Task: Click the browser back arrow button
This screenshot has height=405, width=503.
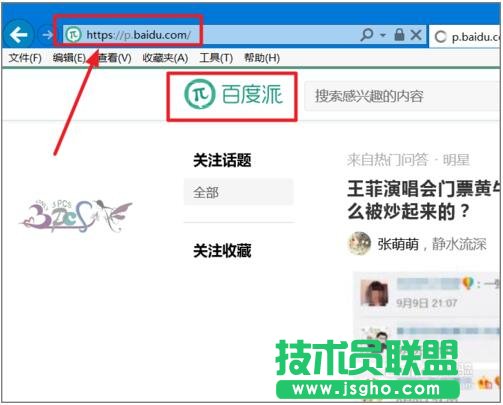Action: click(x=19, y=34)
